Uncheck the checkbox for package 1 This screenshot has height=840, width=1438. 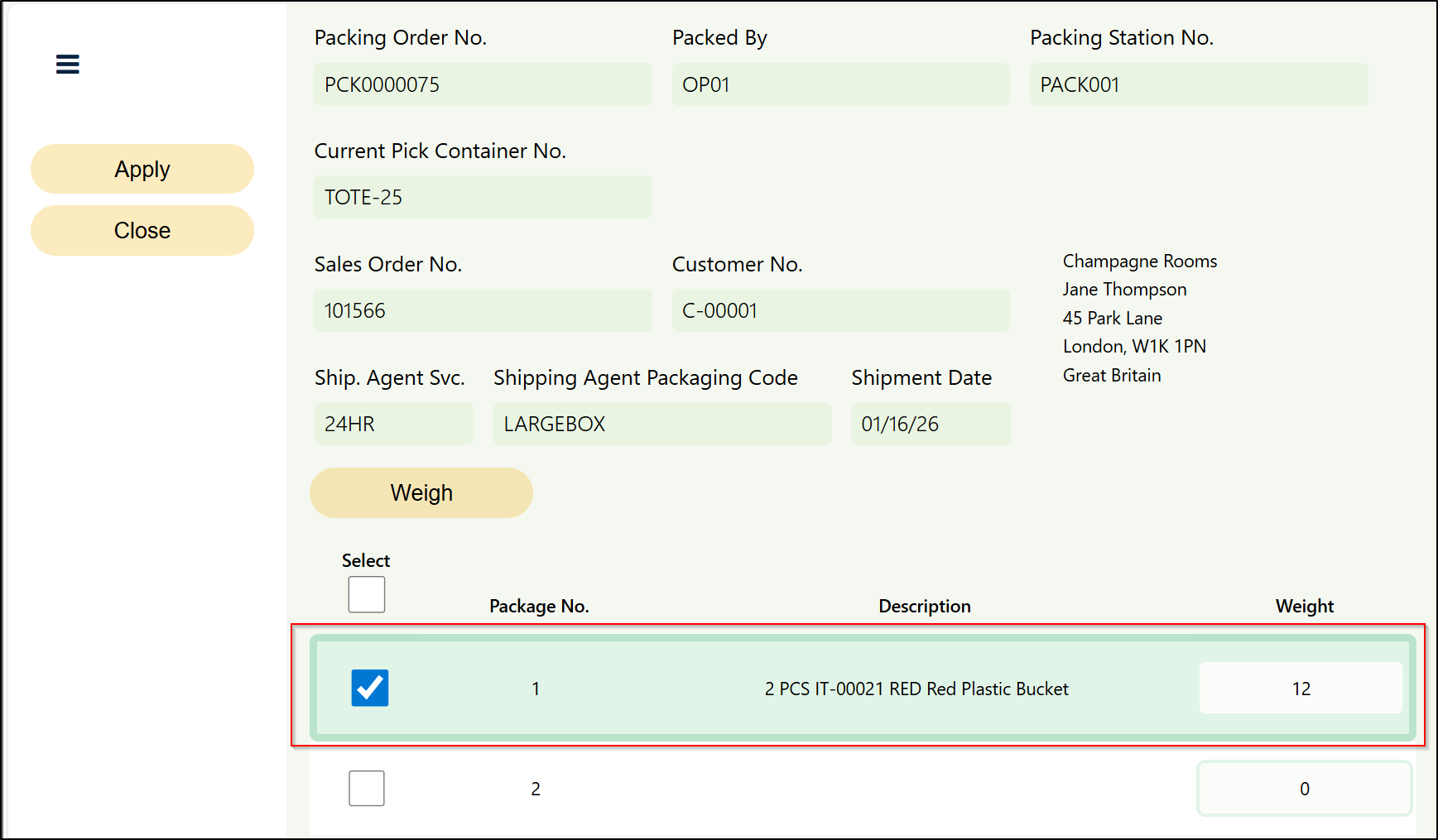[369, 688]
